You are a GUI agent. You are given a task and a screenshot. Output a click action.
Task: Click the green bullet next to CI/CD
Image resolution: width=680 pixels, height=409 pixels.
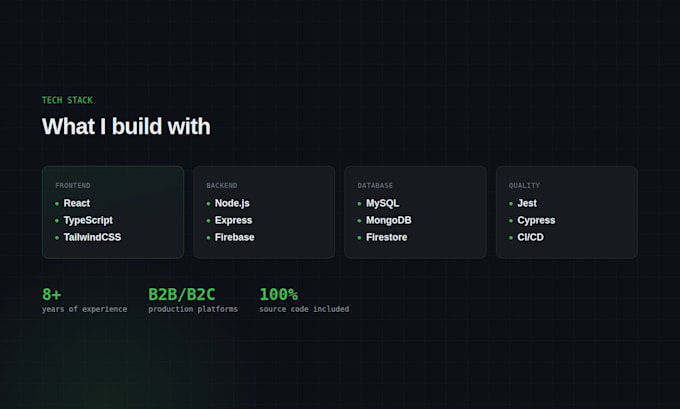pos(511,238)
